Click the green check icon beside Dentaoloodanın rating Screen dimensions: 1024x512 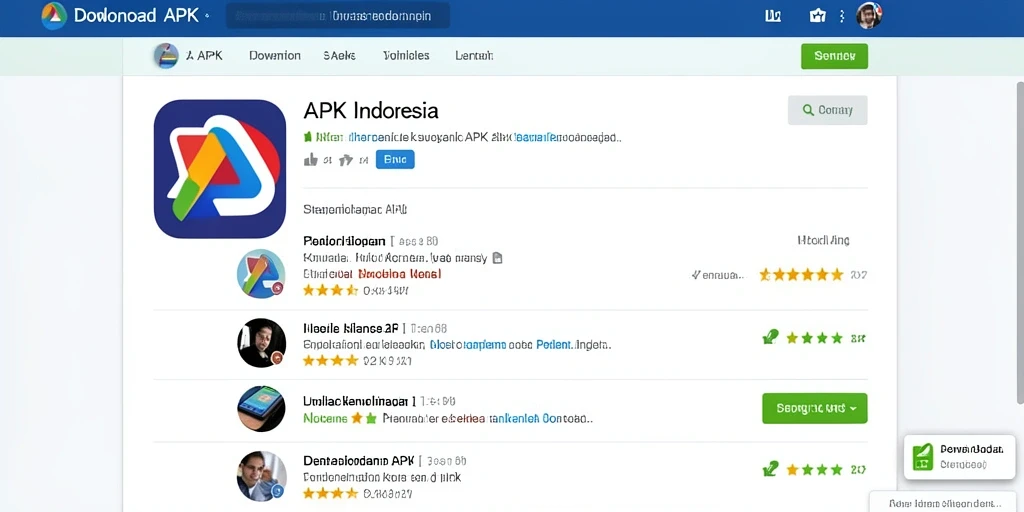pos(771,469)
